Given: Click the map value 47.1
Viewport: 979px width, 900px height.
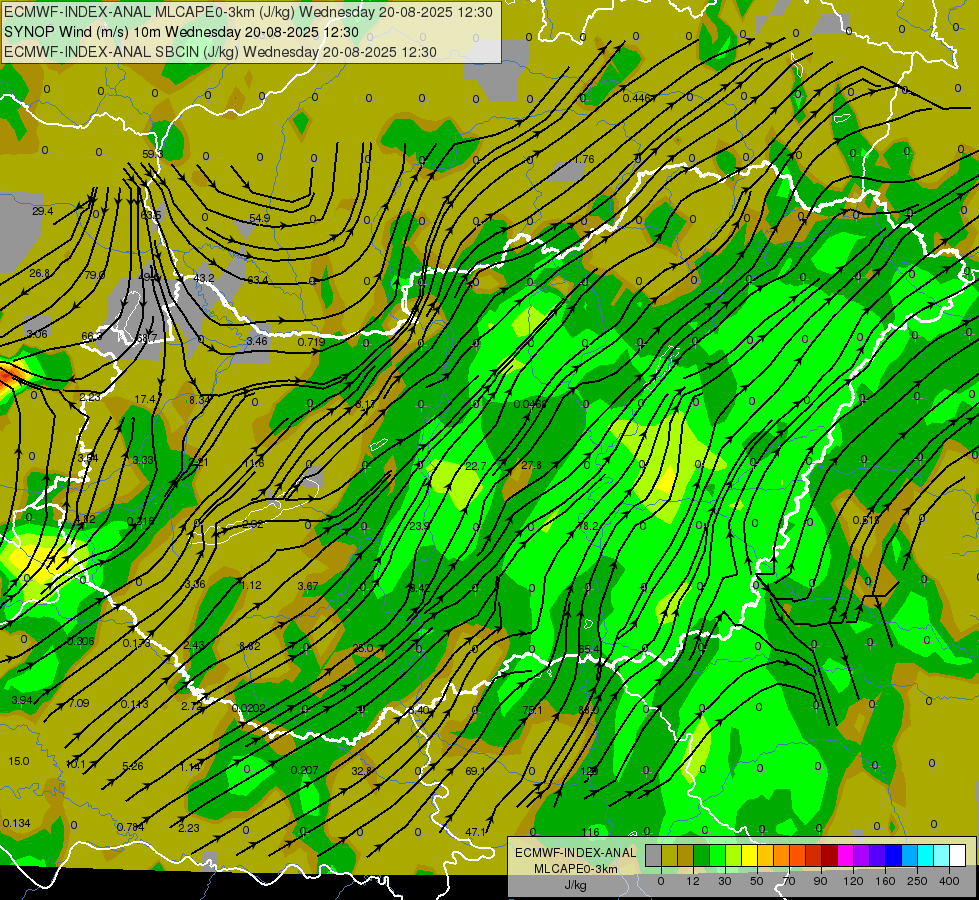Looking at the screenshot, I should click(475, 832).
